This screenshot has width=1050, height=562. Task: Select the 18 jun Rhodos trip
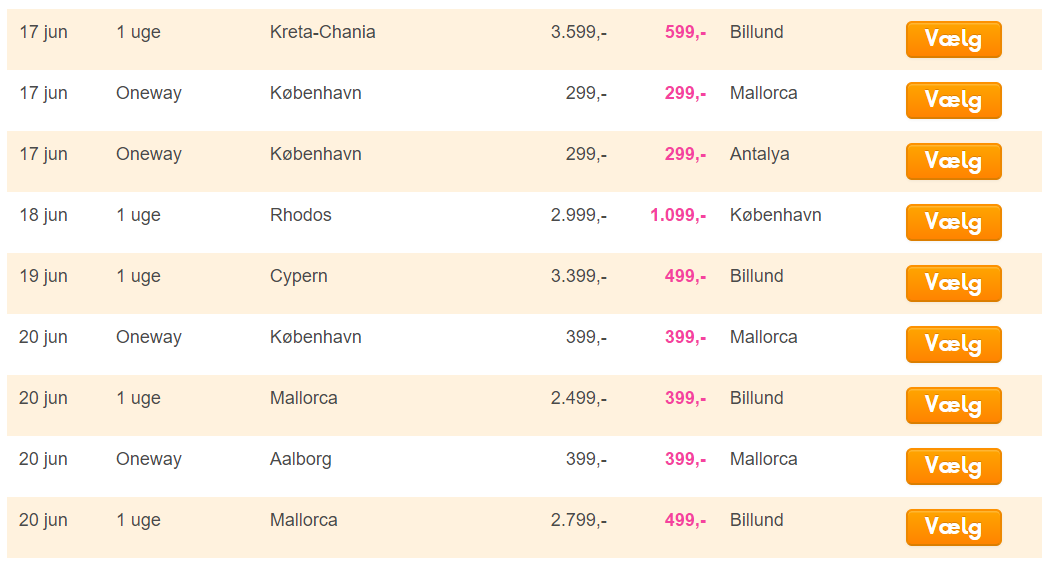point(953,222)
